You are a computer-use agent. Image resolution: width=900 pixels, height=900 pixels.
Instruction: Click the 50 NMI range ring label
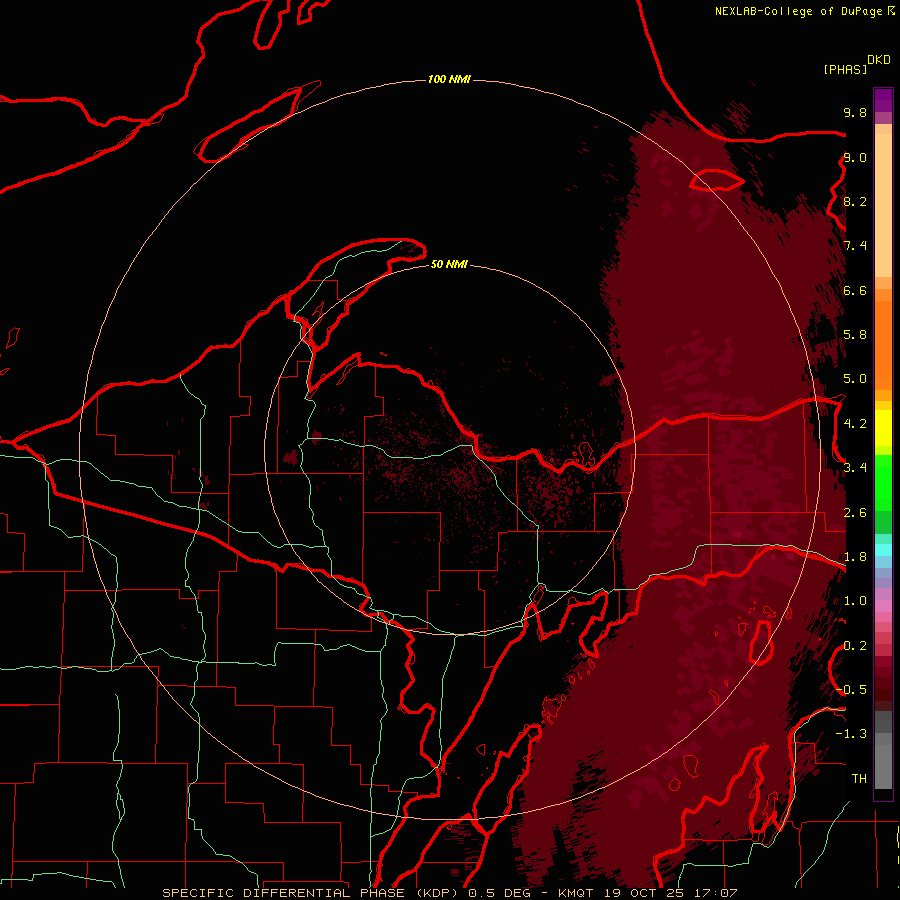(x=449, y=264)
